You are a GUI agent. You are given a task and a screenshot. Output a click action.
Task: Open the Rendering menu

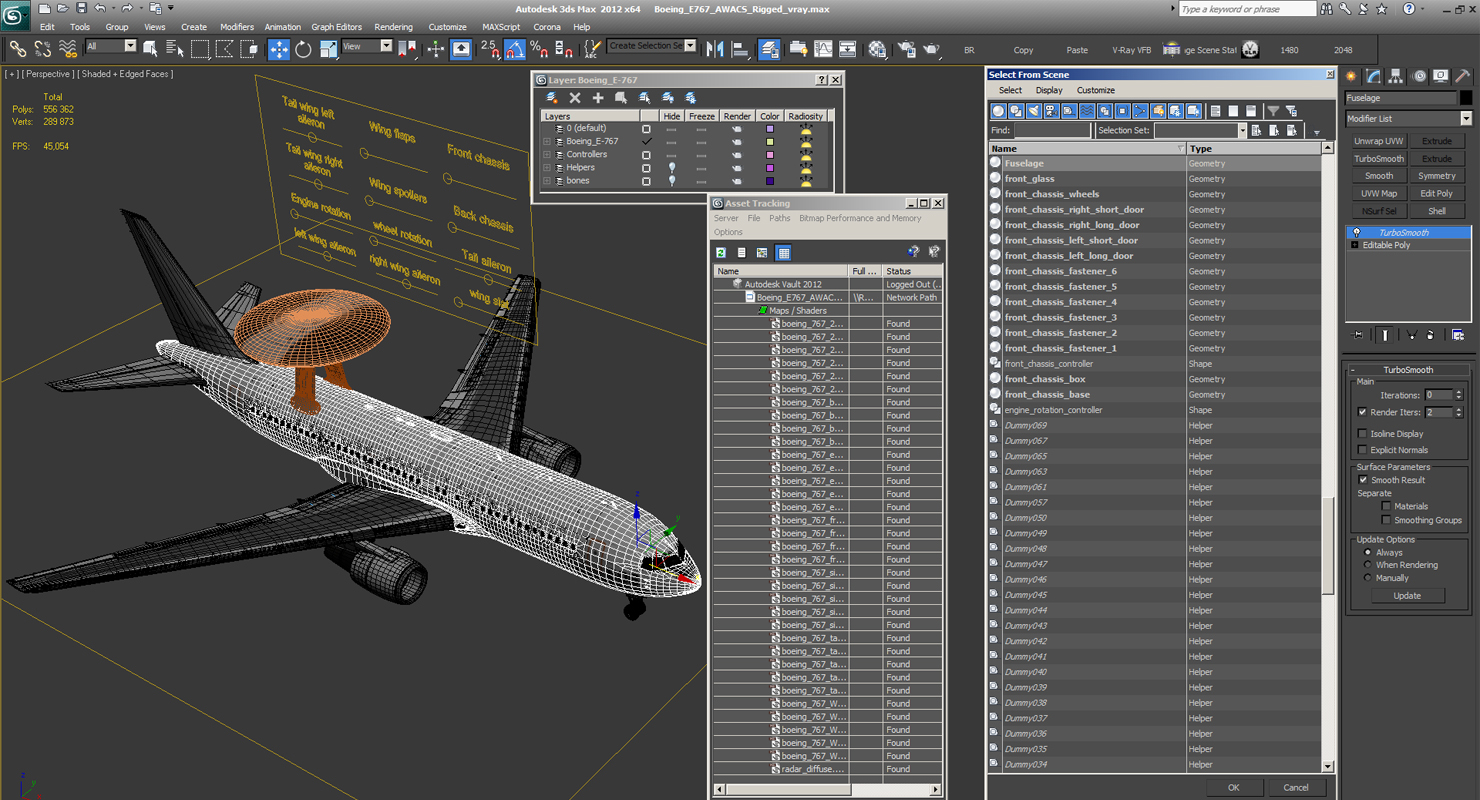point(393,27)
